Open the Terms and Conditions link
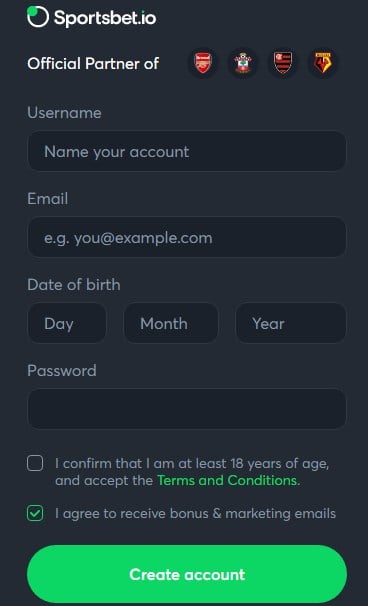 coord(228,480)
